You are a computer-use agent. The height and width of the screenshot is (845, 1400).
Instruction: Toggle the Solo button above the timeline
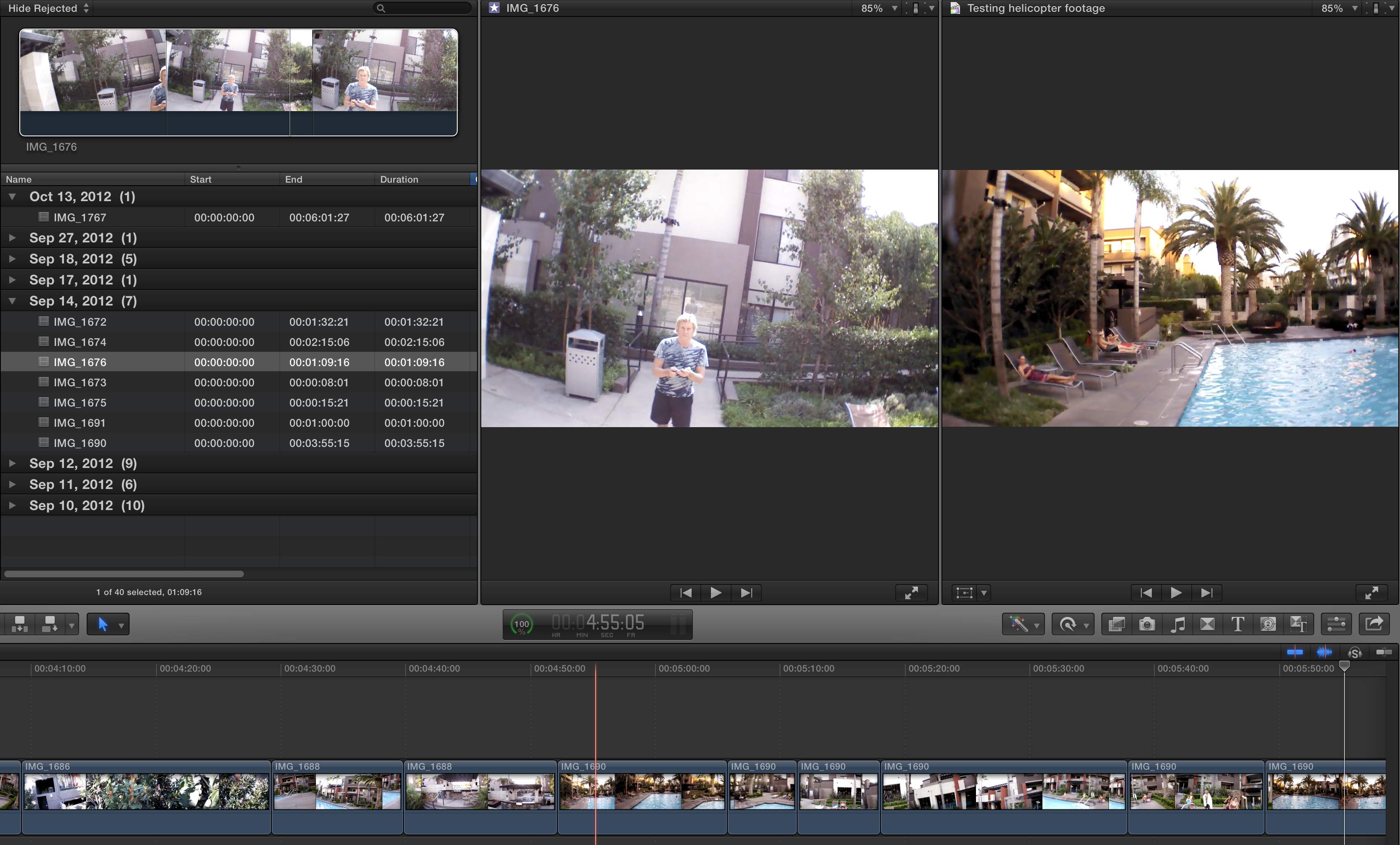click(1355, 652)
